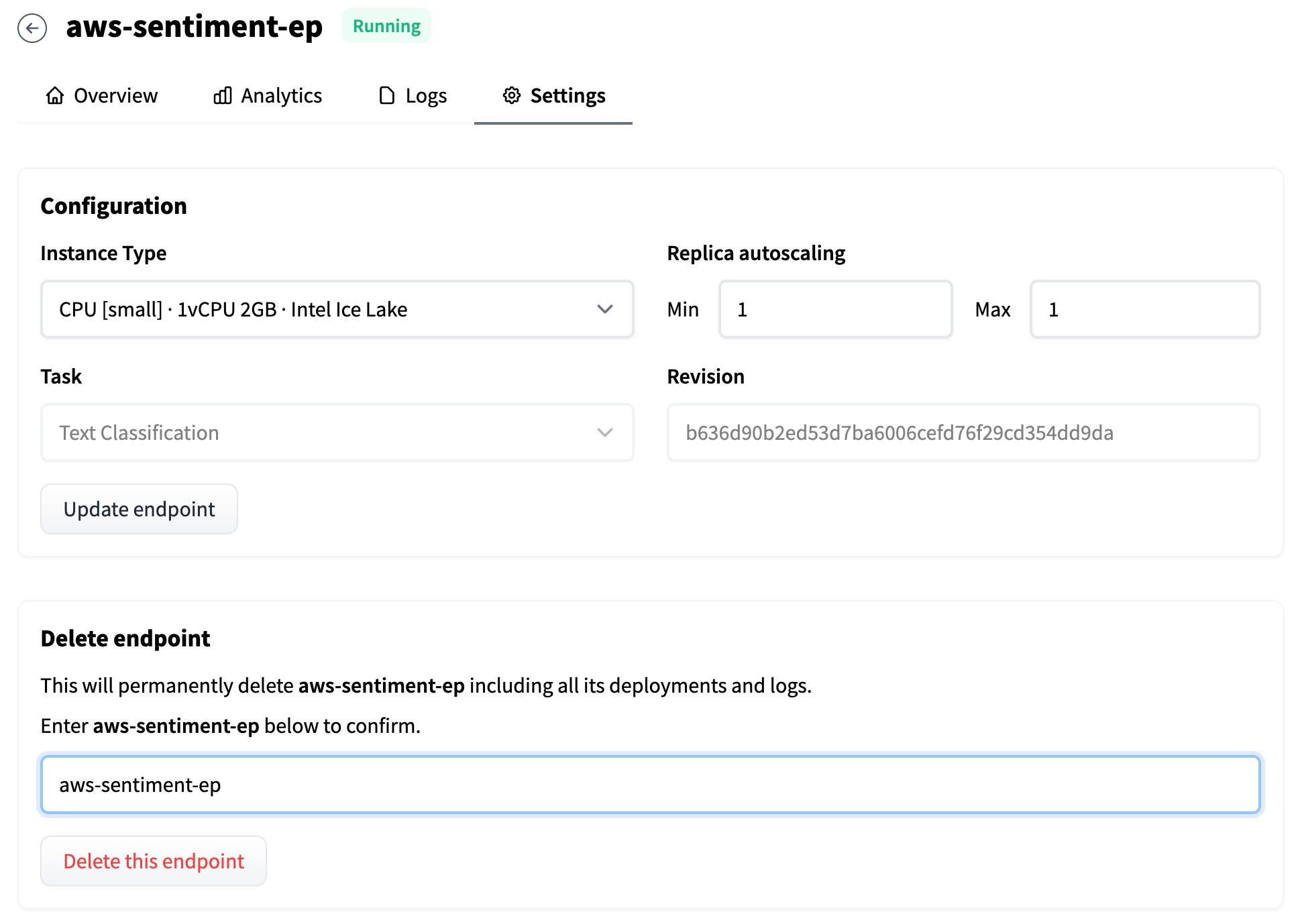Click the Overview house icon

click(55, 96)
